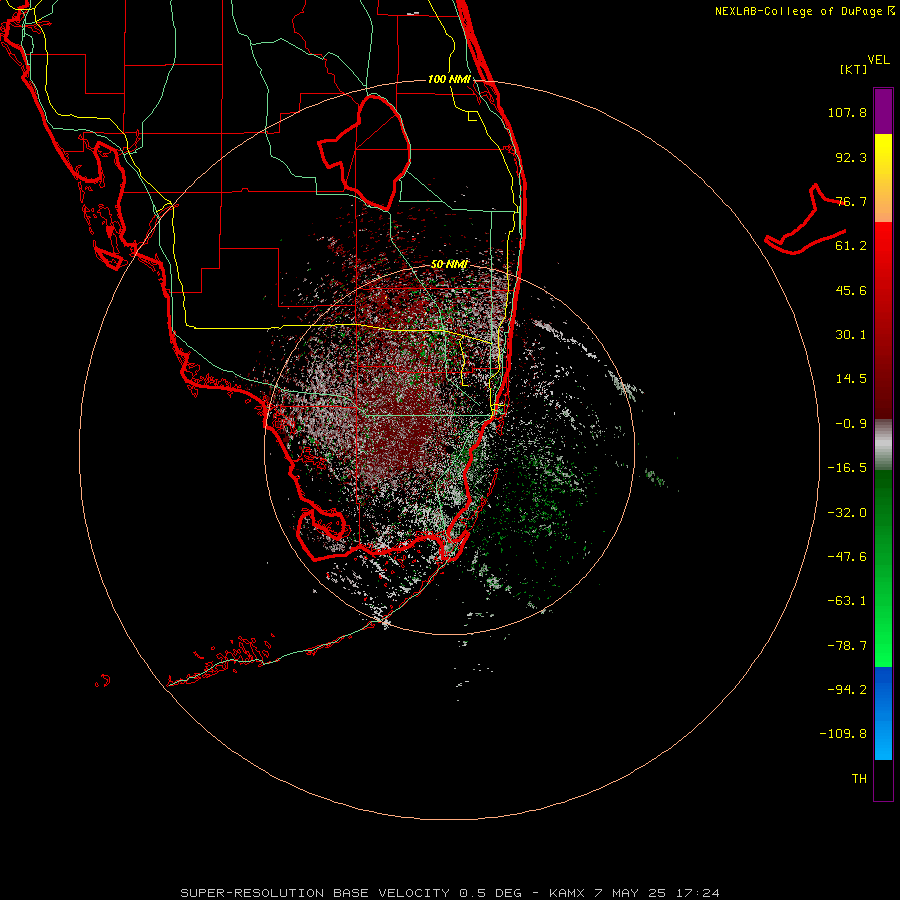900x900 pixels.
Task: Select the 30.1 legend value
Action: point(851,335)
